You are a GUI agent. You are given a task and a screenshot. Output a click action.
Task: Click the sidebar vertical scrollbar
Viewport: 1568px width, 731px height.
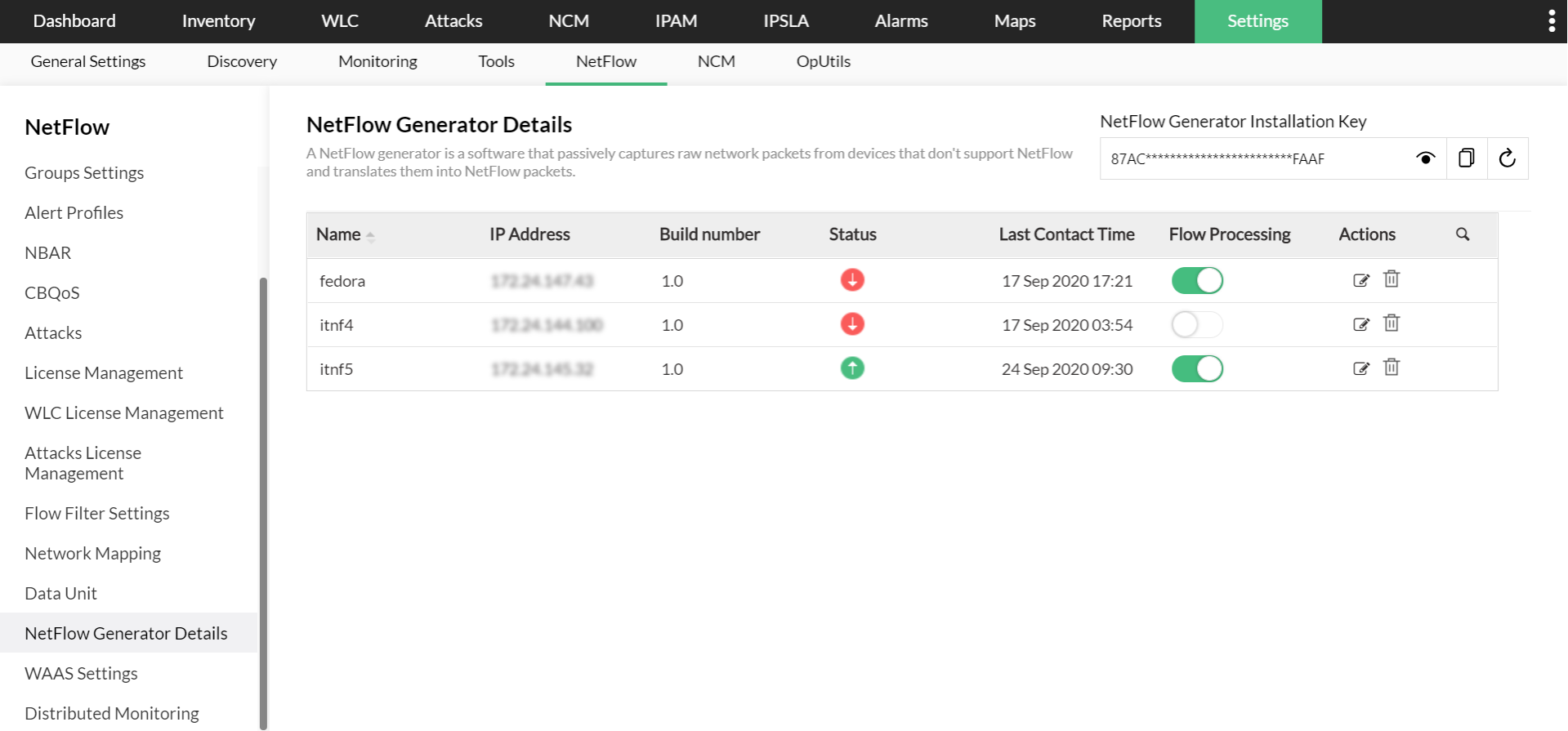[263, 490]
